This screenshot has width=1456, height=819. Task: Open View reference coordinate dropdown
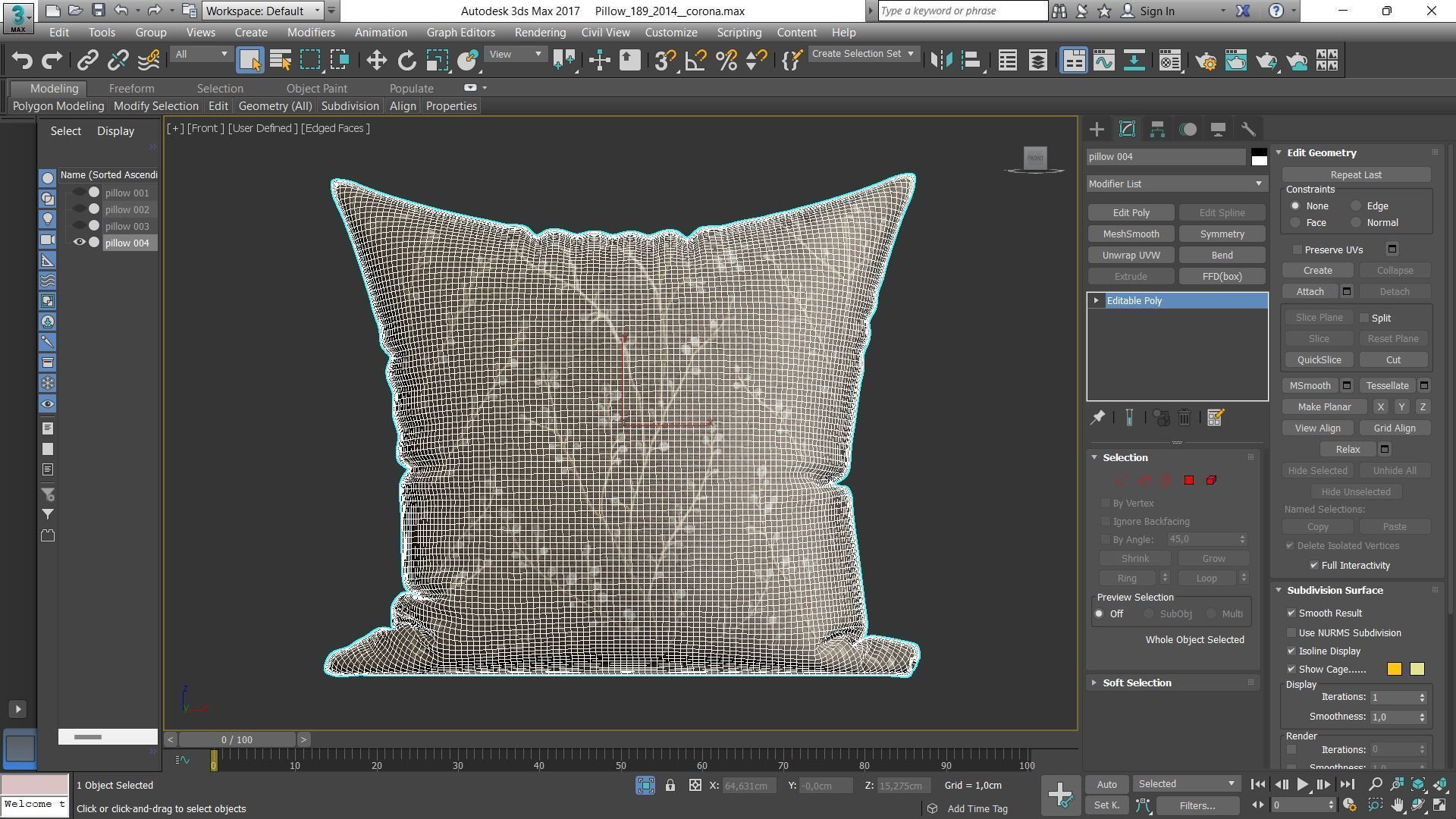[516, 55]
